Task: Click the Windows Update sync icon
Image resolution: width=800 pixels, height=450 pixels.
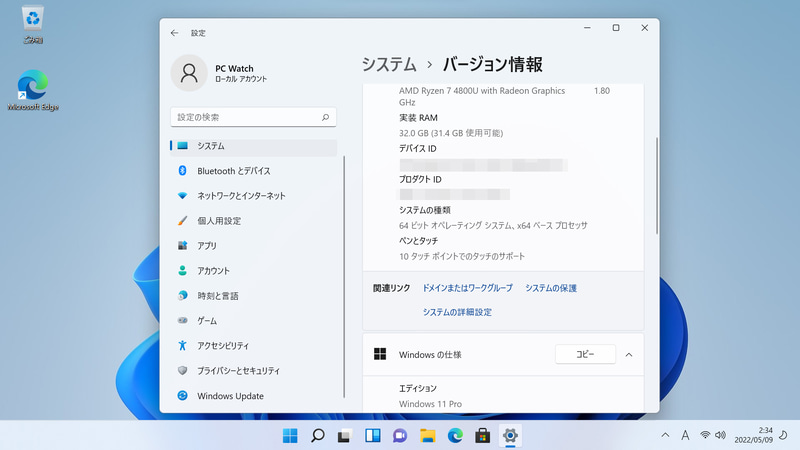Action: point(182,395)
